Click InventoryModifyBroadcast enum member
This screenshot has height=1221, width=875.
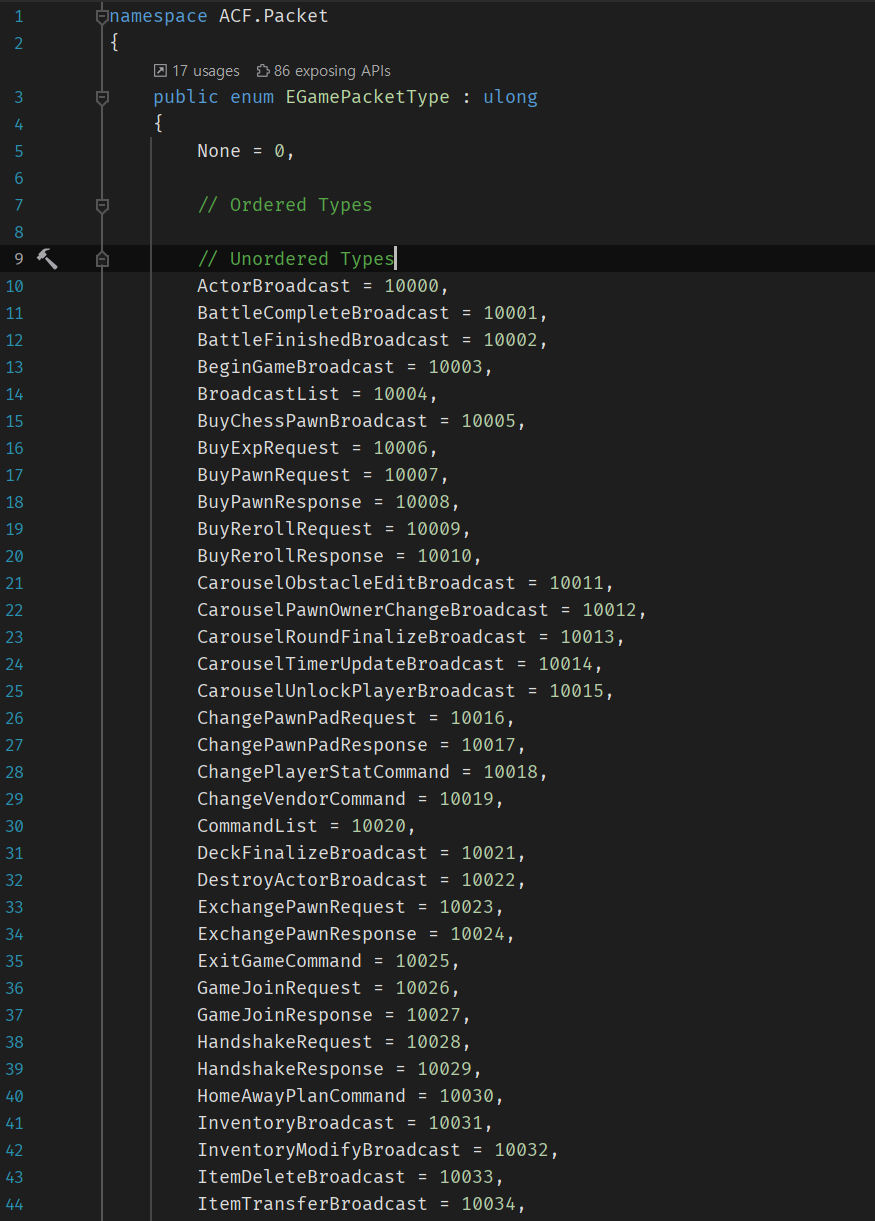point(329,1150)
